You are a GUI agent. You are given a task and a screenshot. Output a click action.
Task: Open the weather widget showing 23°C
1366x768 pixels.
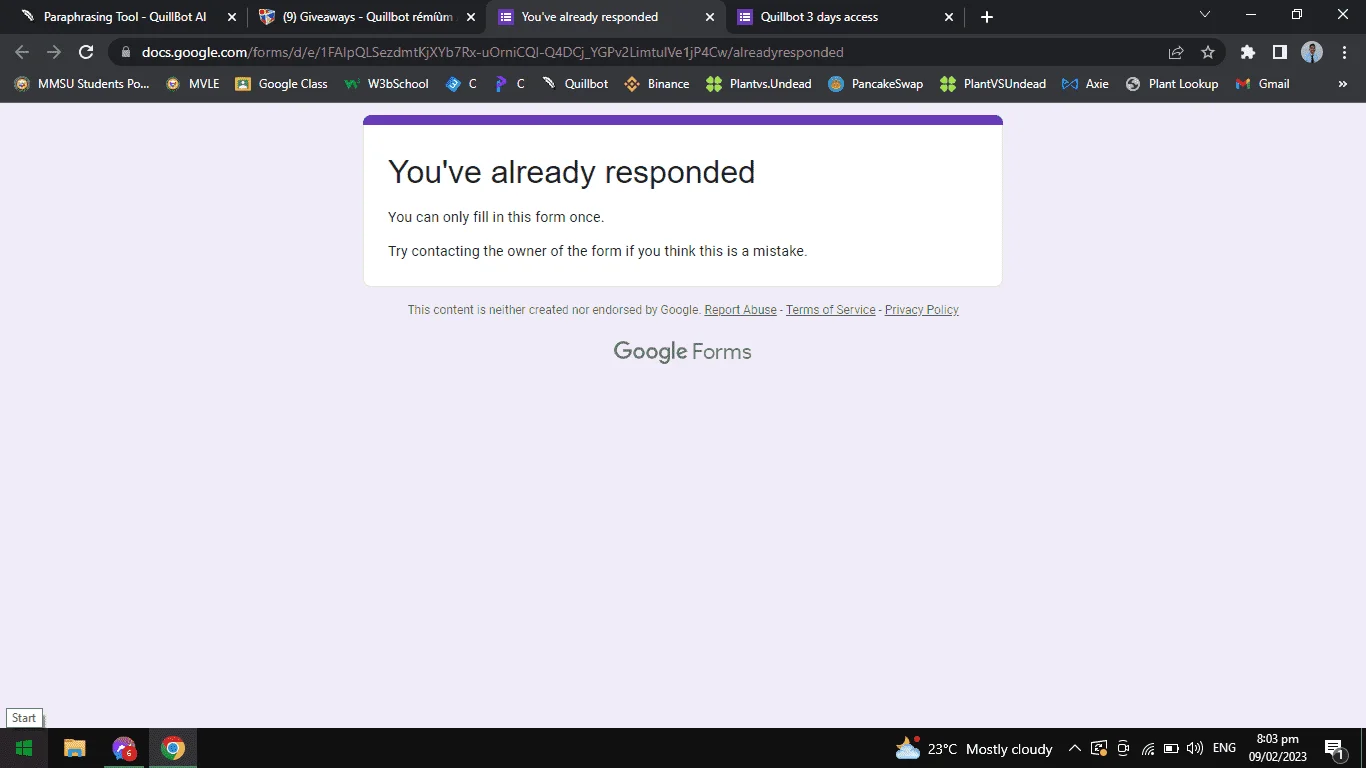pyautogui.click(x=973, y=748)
